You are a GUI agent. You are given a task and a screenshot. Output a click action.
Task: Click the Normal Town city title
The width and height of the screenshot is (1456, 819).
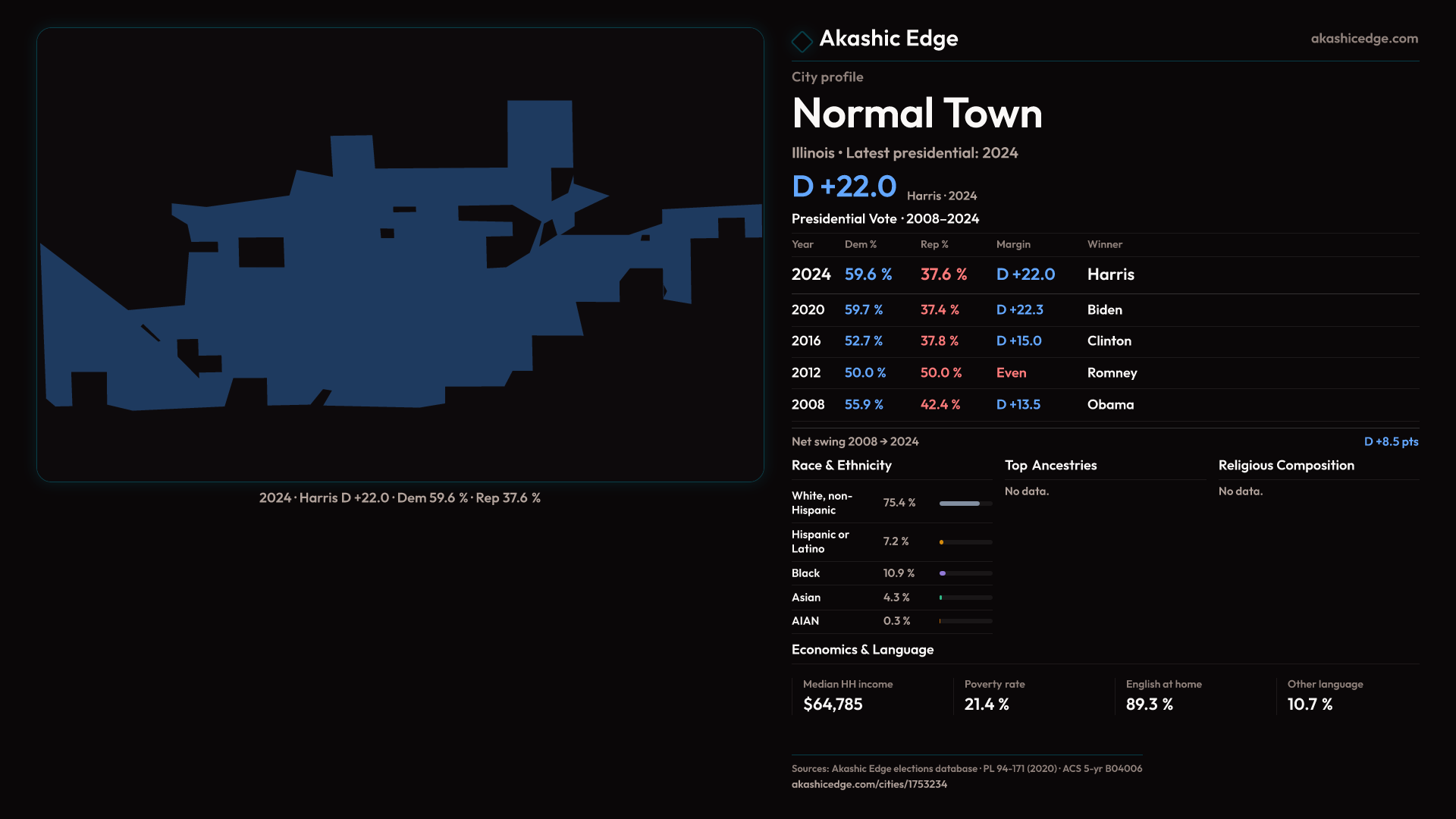tap(917, 114)
